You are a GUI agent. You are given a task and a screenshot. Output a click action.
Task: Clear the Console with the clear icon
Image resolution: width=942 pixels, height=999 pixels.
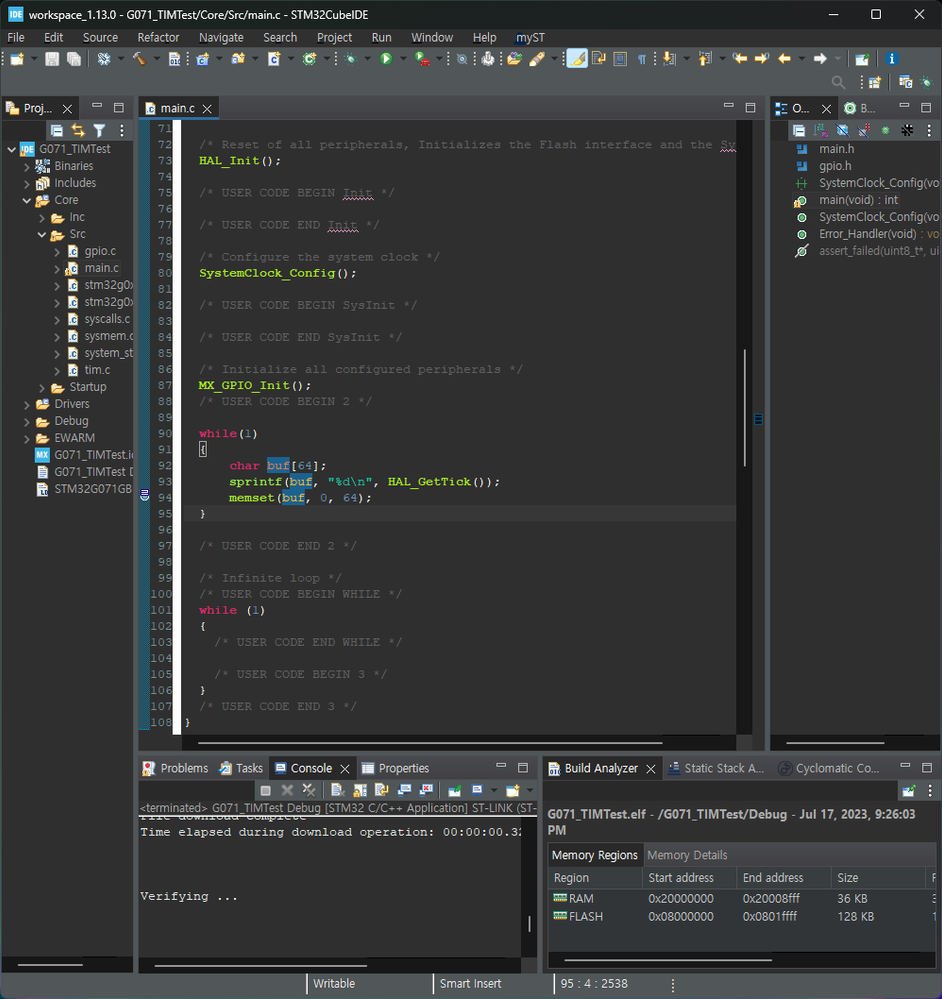click(x=337, y=791)
